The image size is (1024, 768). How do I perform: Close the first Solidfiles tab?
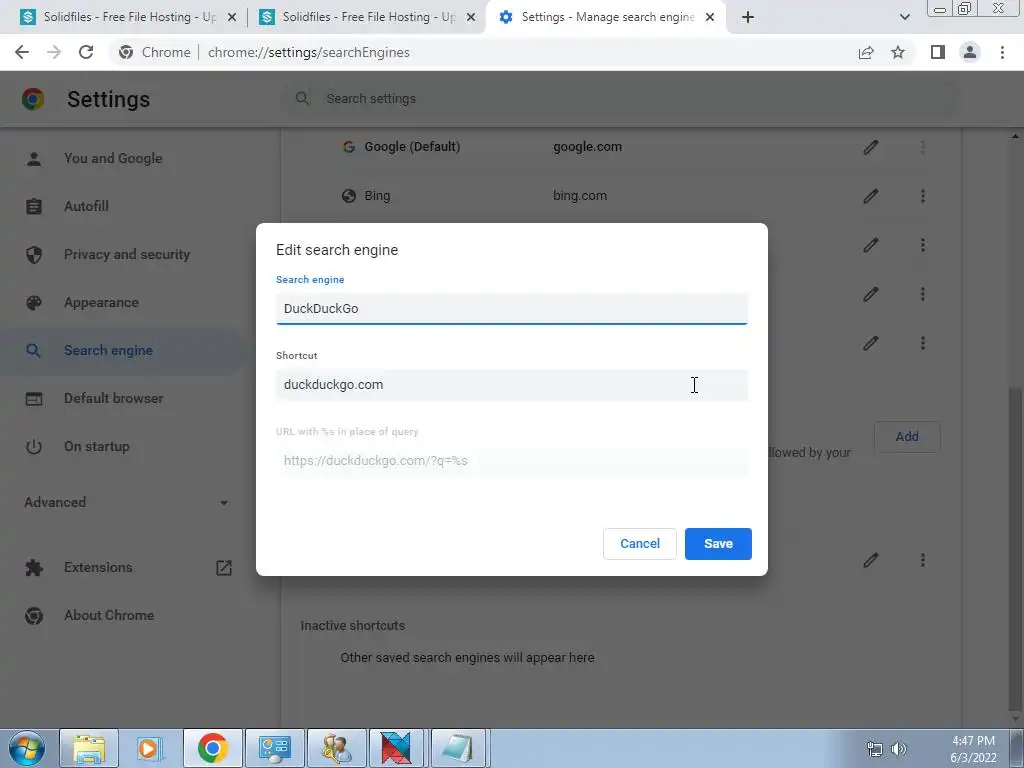click(232, 17)
